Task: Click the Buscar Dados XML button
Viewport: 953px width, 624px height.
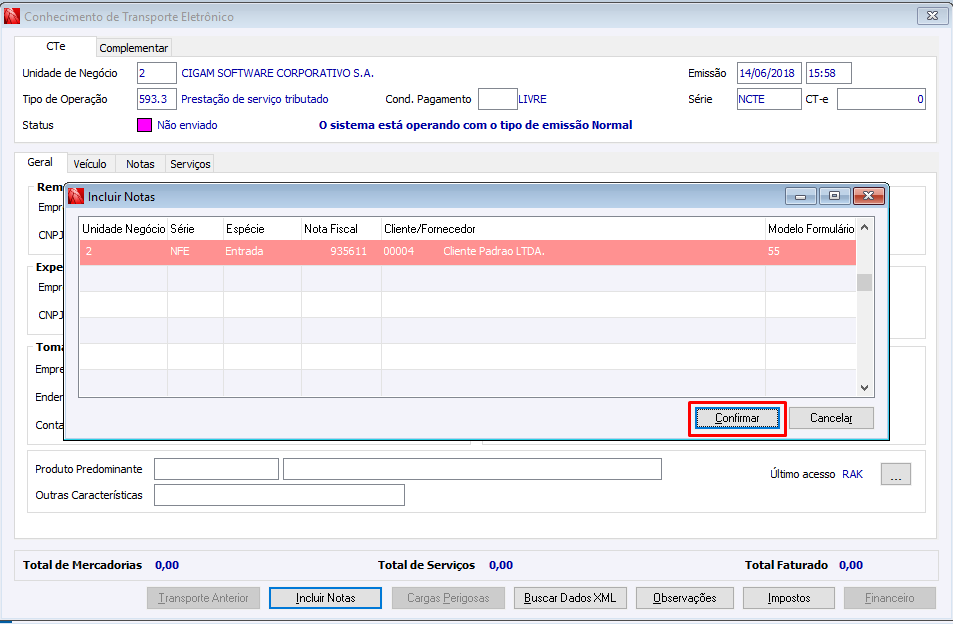Action: click(570, 598)
